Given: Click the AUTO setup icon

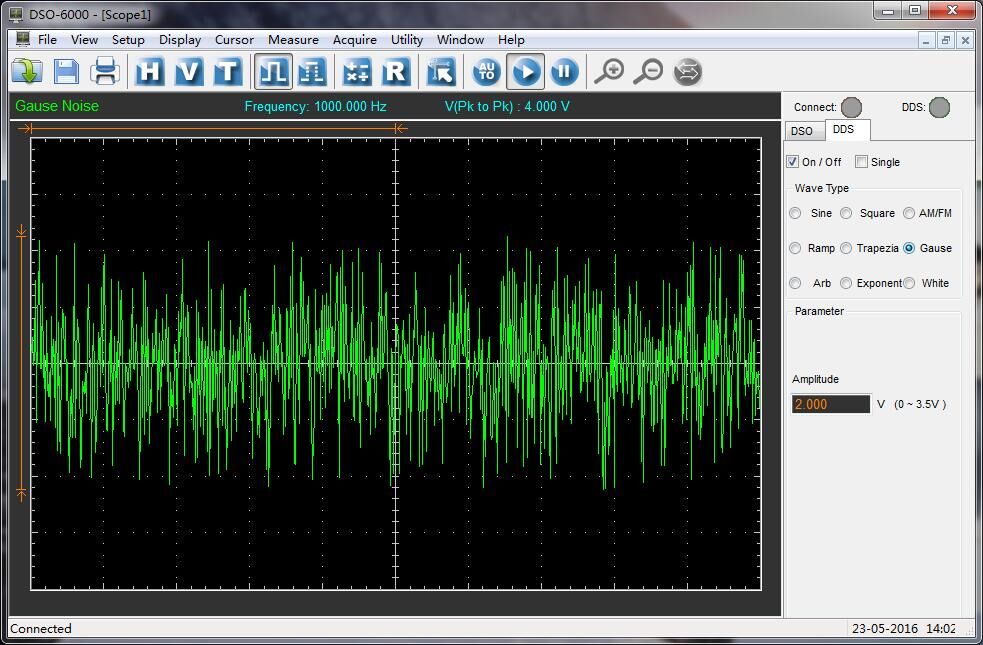Looking at the screenshot, I should (x=486, y=72).
